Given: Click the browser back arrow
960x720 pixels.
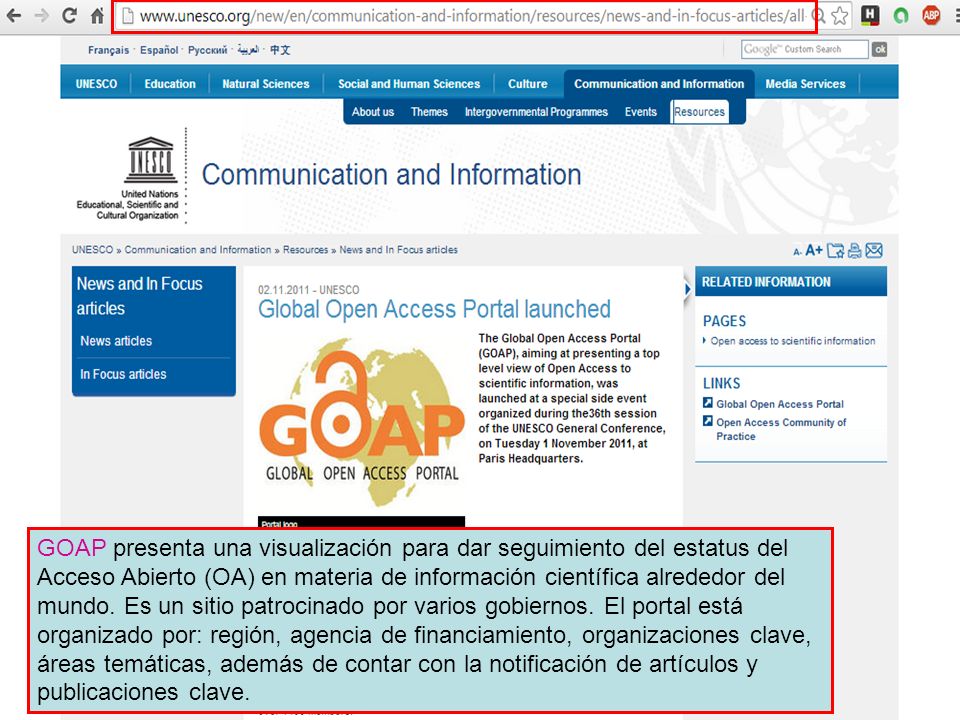Looking at the screenshot, I should (13, 15).
